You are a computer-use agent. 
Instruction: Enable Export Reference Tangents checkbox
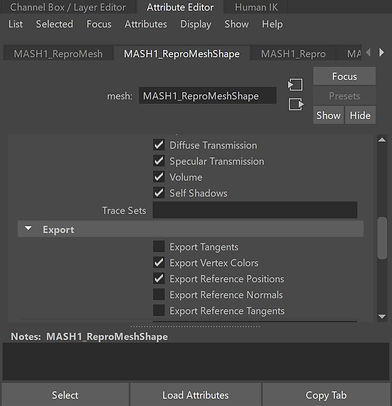click(x=159, y=311)
